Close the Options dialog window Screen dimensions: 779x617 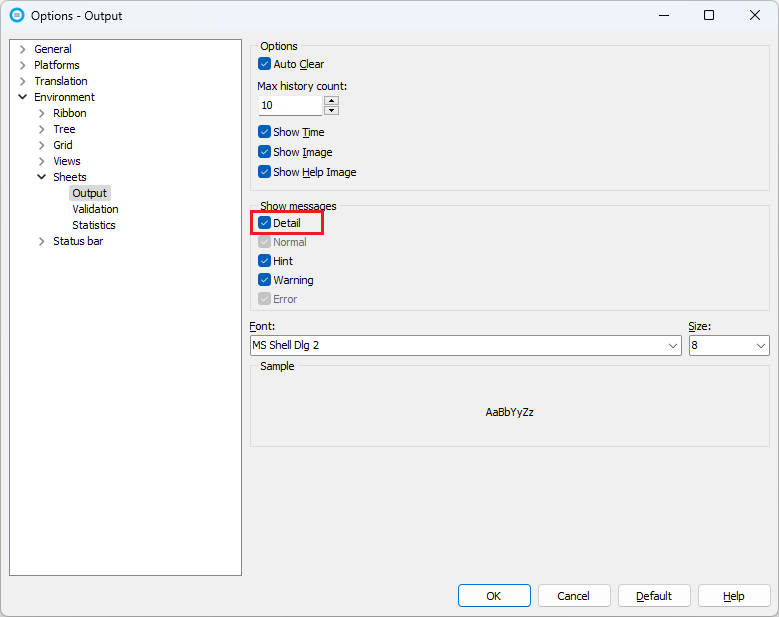(x=755, y=15)
